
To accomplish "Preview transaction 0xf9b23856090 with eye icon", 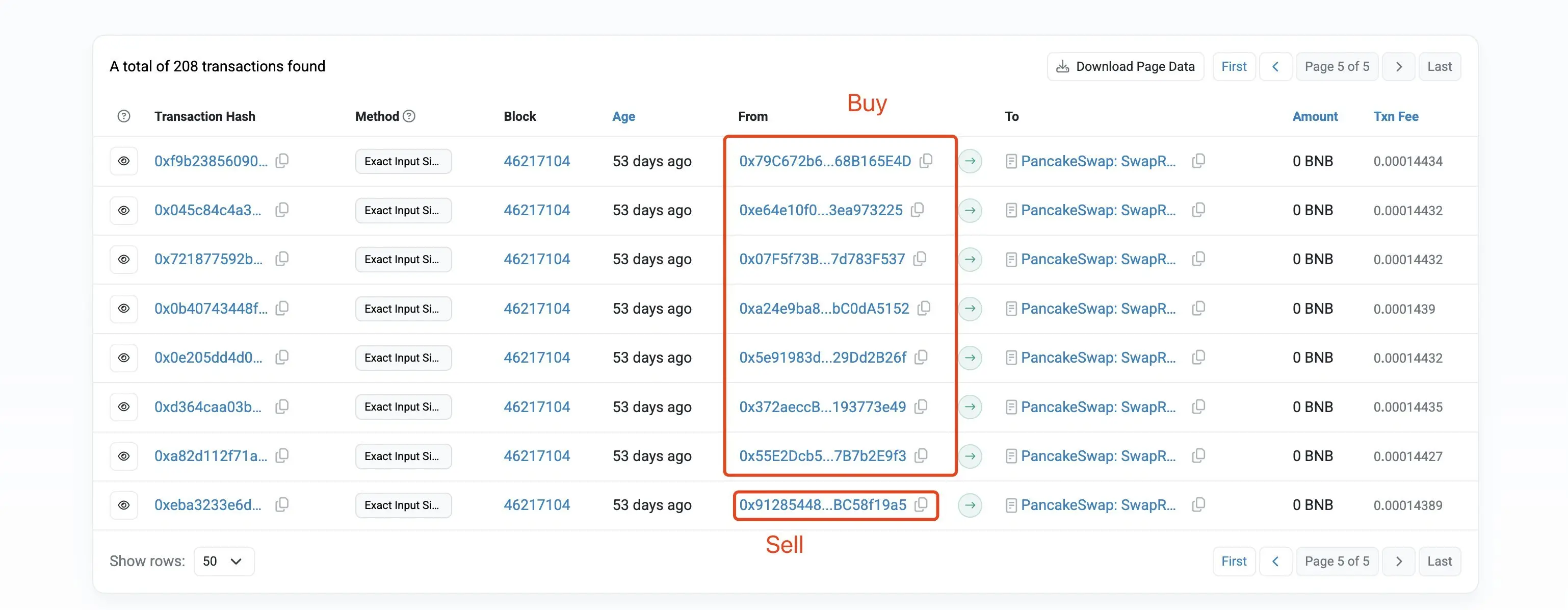I will [x=123, y=161].
